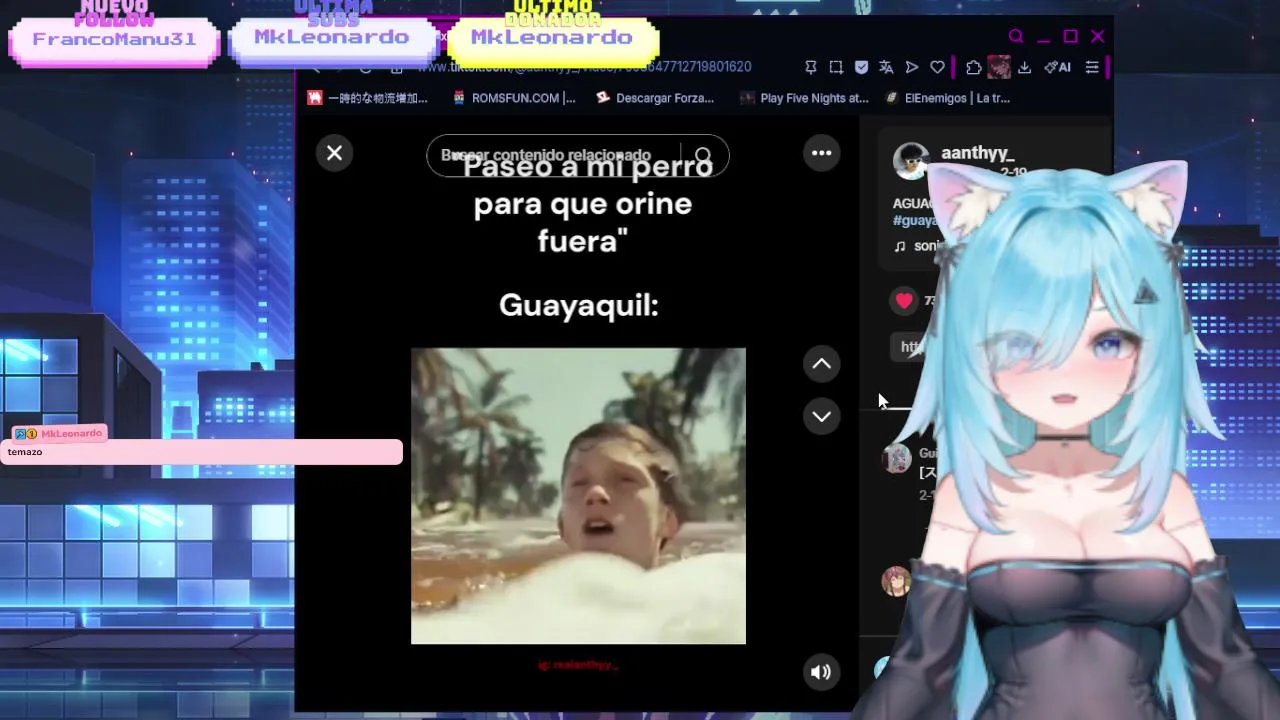Click the MkLeonardo chat username
The image size is (1280, 720).
point(71,434)
